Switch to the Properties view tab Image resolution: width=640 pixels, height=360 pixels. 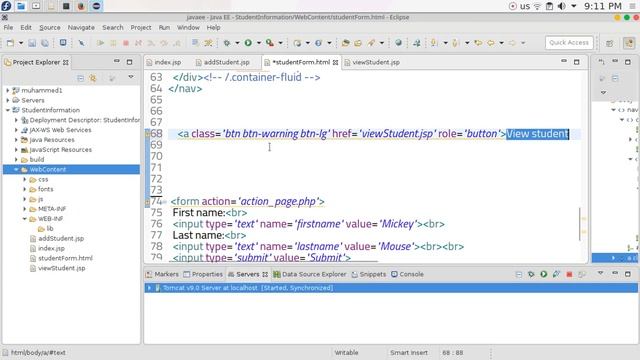click(203, 274)
